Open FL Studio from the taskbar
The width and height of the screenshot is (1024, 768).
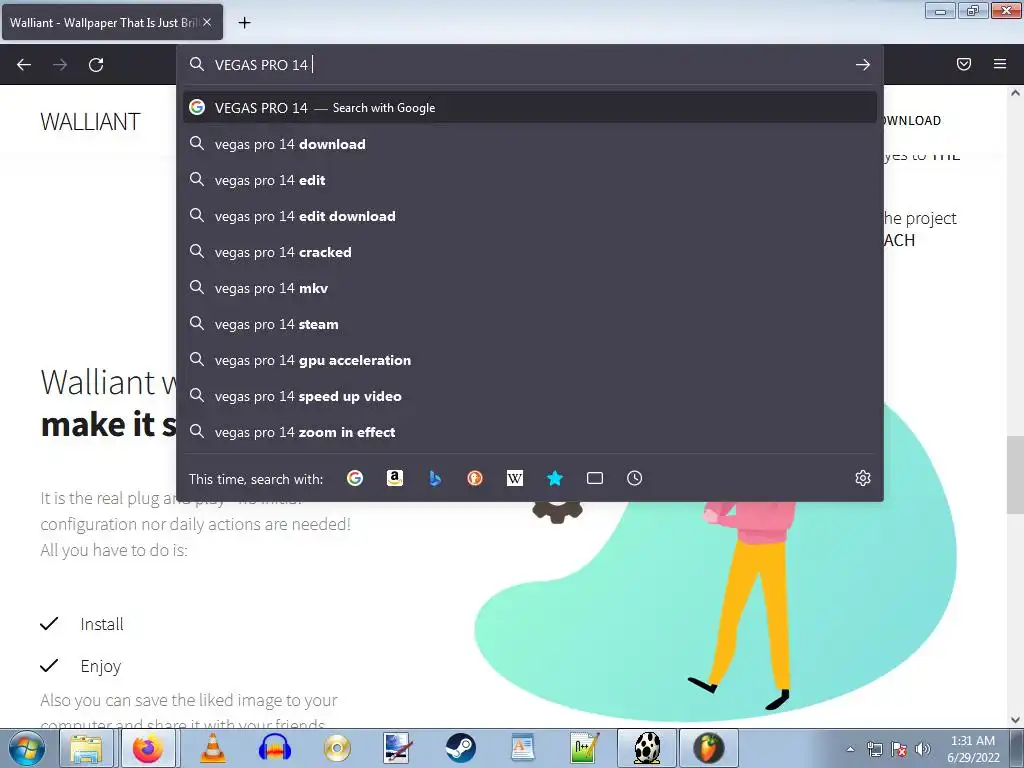[709, 748]
